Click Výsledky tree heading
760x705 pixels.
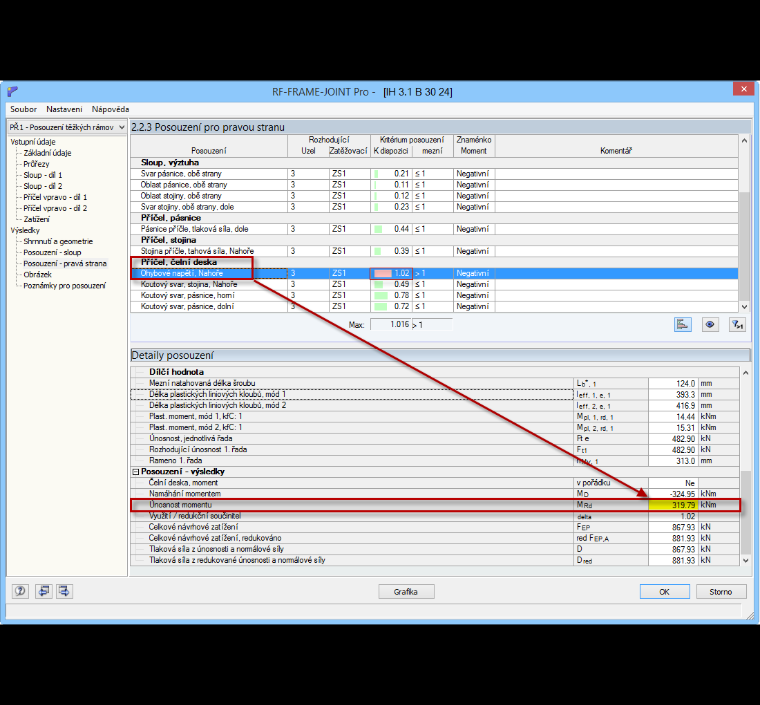25,231
